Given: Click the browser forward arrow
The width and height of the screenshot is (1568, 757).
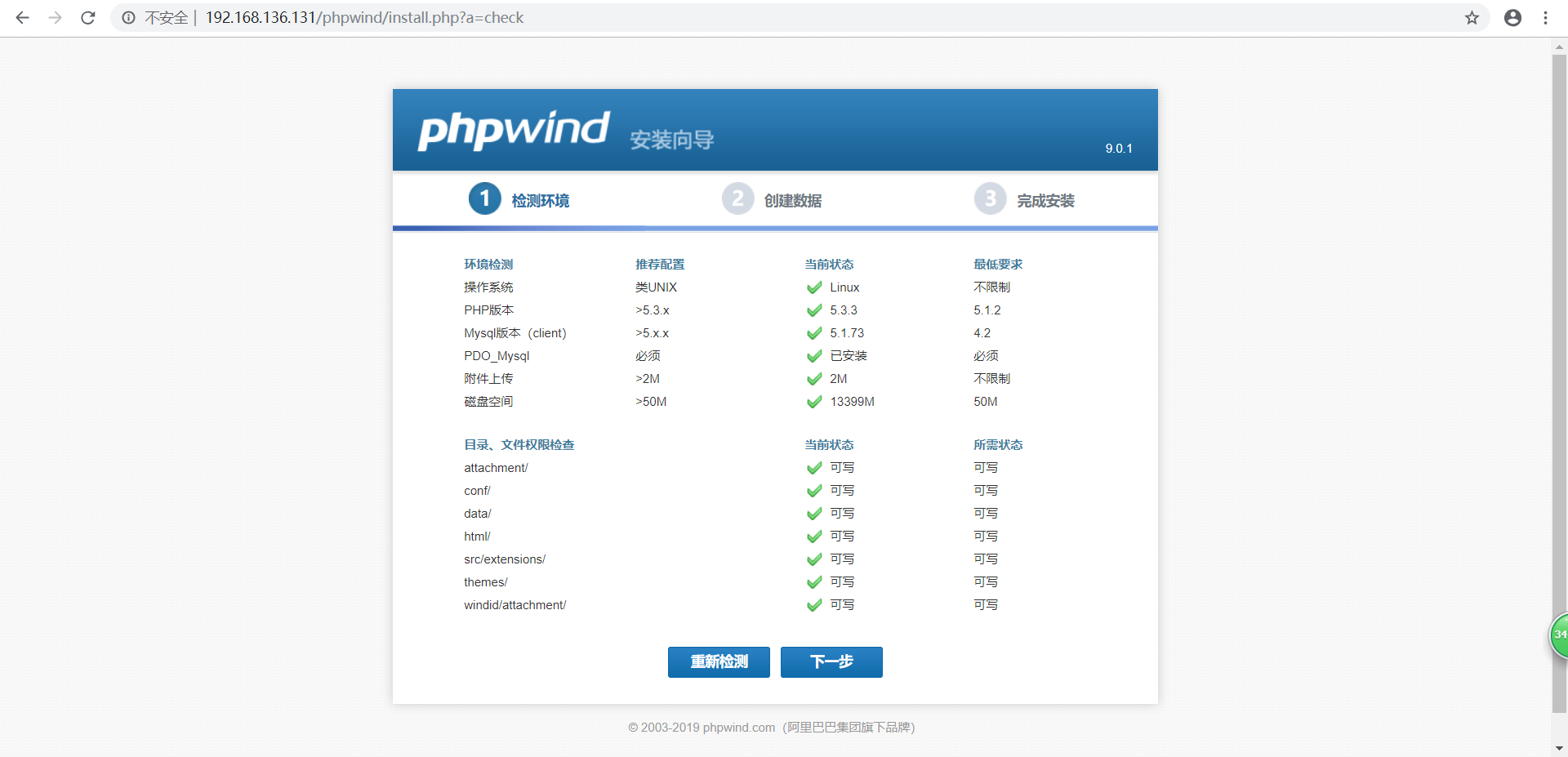Looking at the screenshot, I should (55, 17).
